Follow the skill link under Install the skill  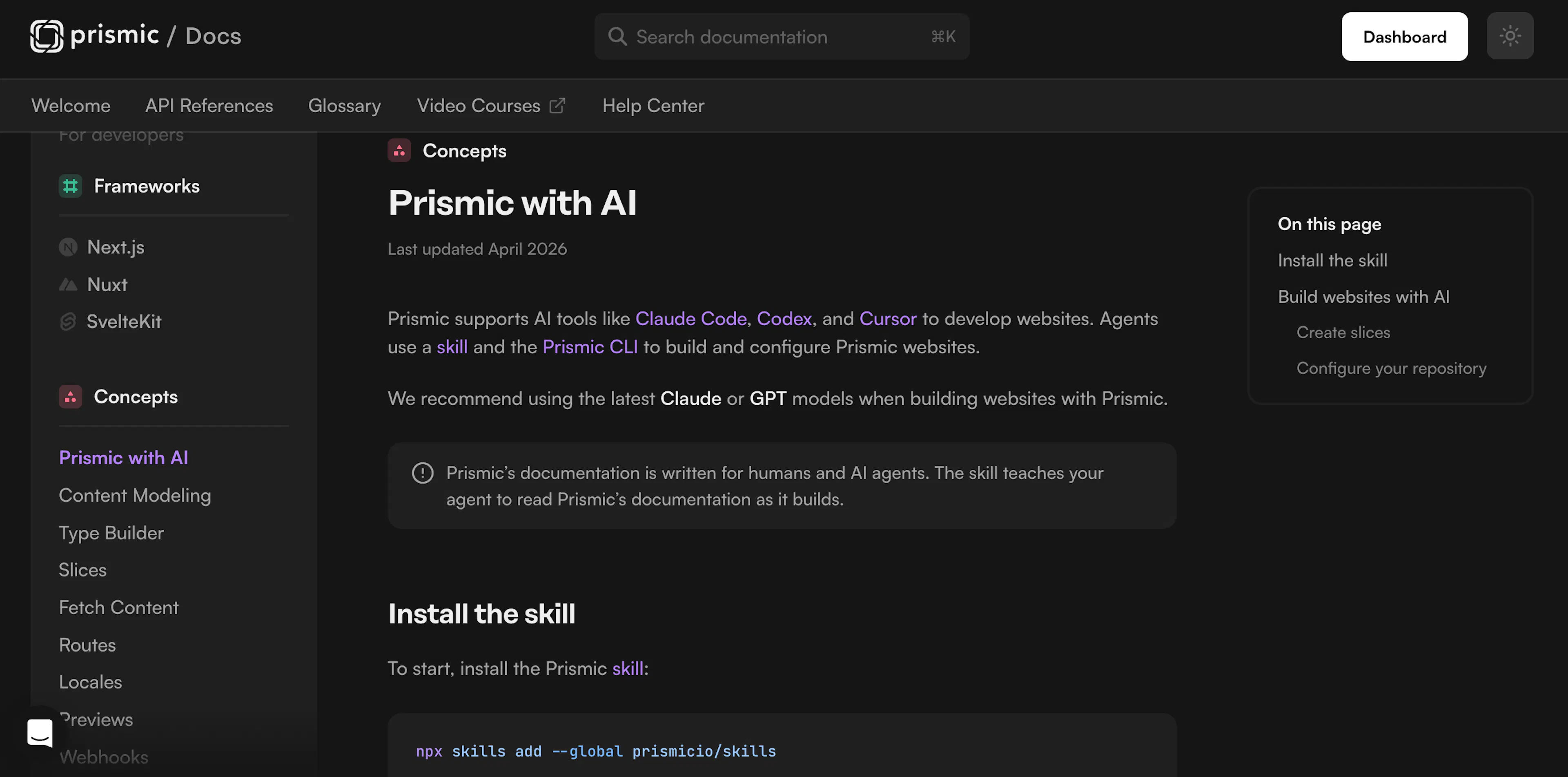[628, 669]
